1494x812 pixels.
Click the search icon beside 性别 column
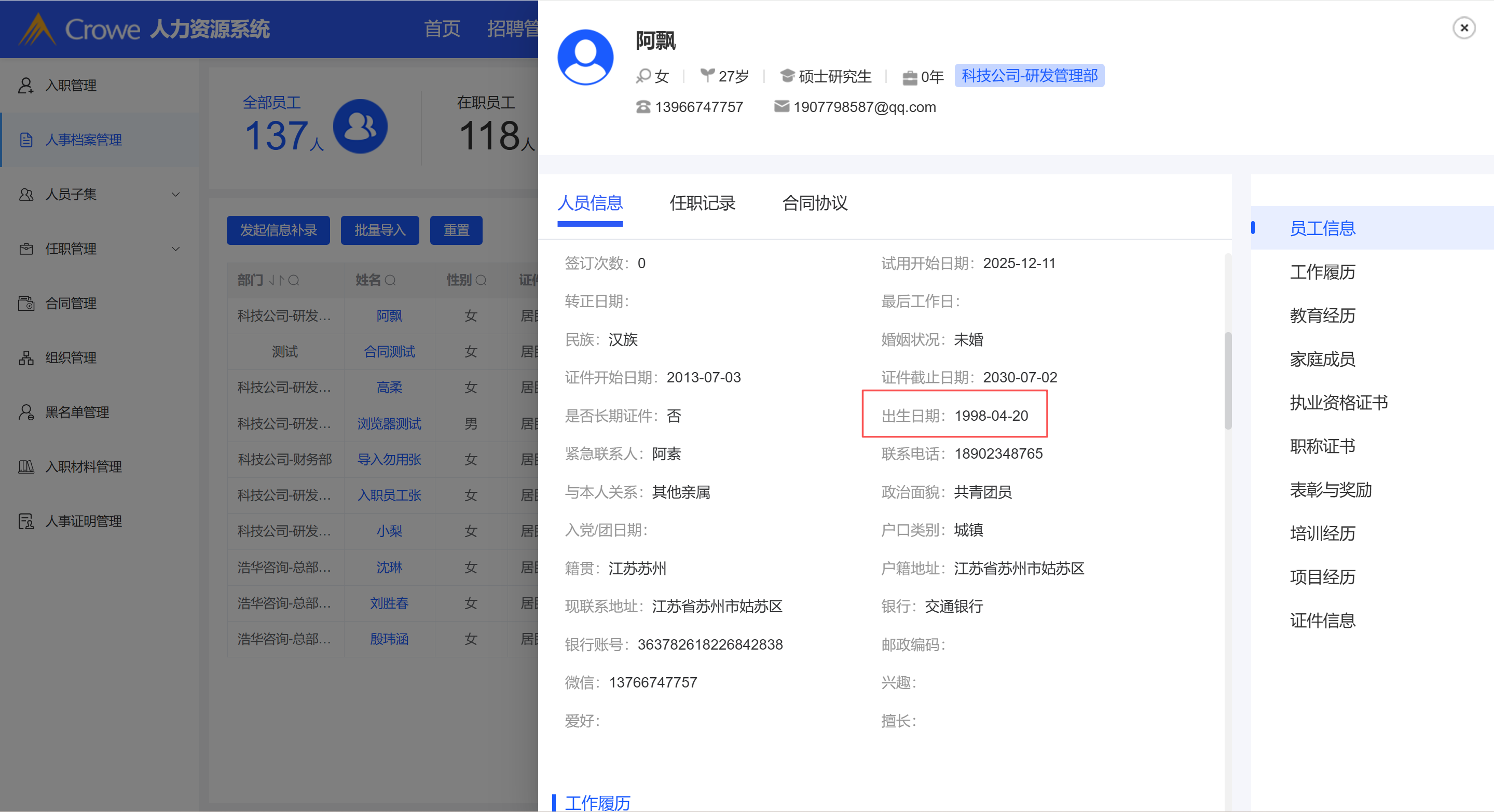pyautogui.click(x=482, y=281)
